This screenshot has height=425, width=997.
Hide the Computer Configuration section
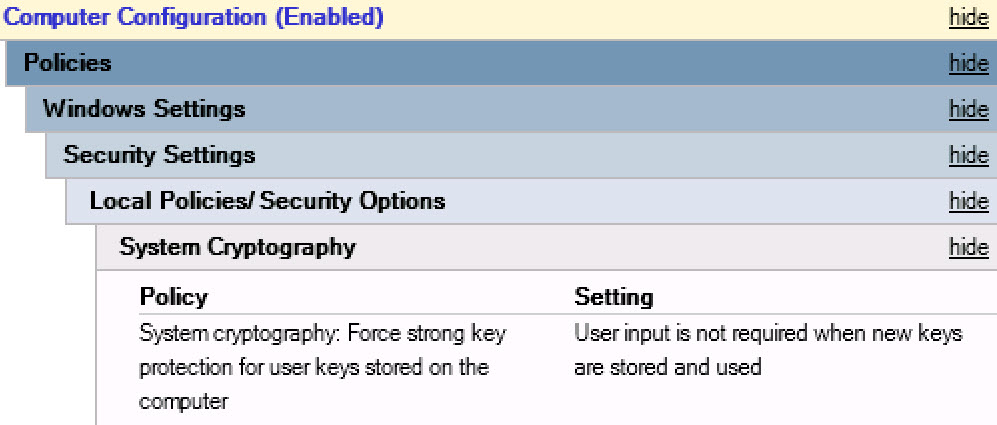[968, 18]
